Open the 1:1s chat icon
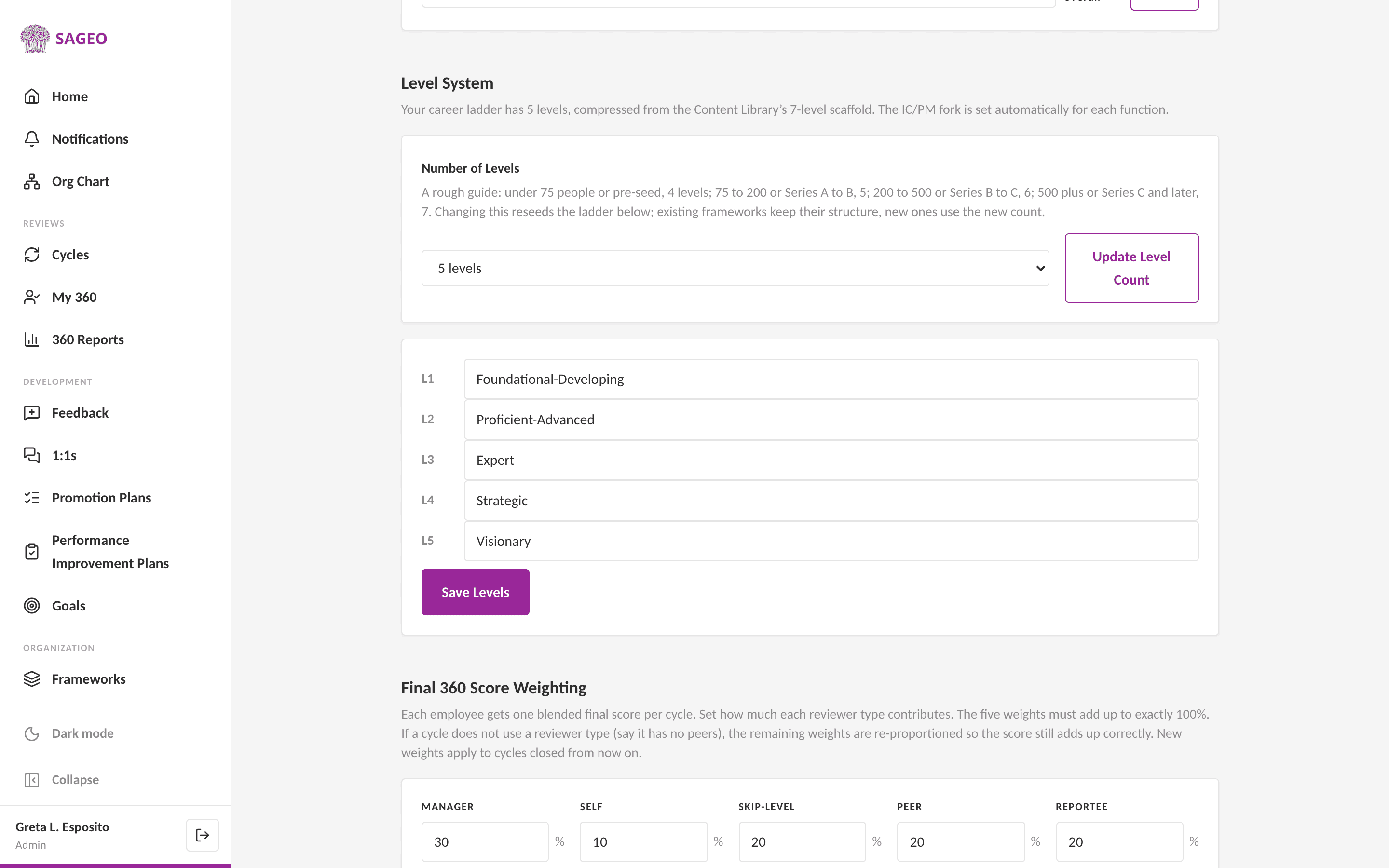1389x868 pixels. click(x=31, y=455)
